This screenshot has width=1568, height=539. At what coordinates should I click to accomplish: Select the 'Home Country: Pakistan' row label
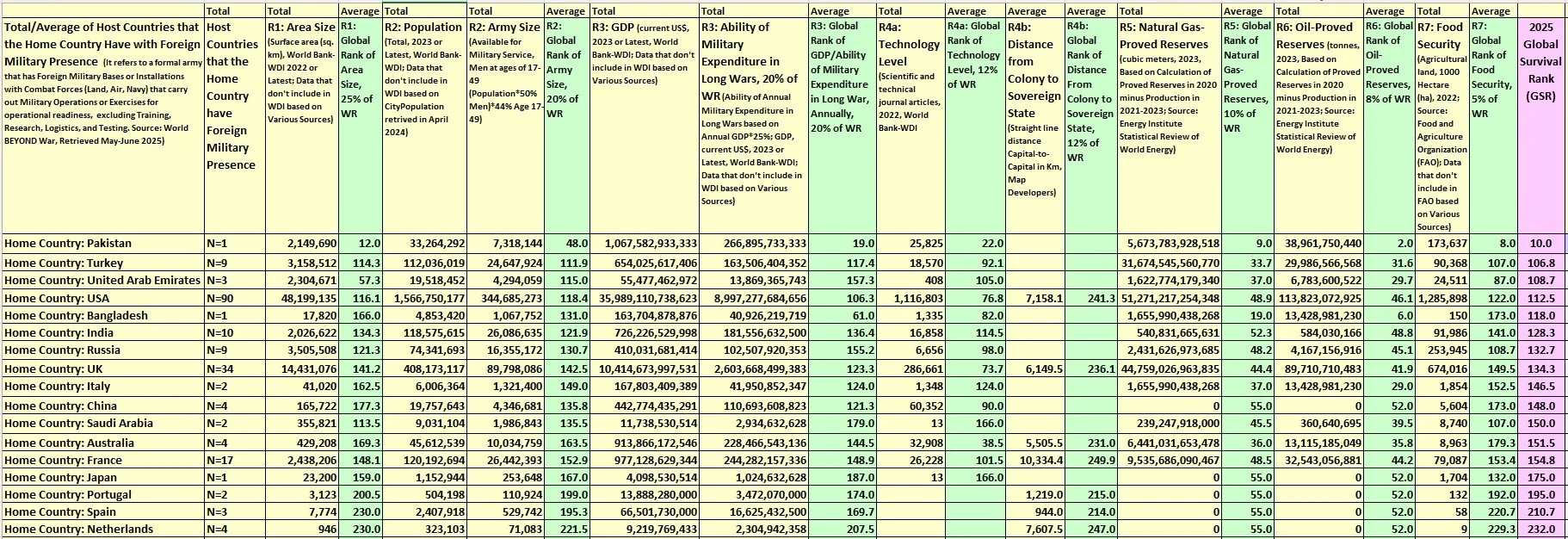pos(102,244)
